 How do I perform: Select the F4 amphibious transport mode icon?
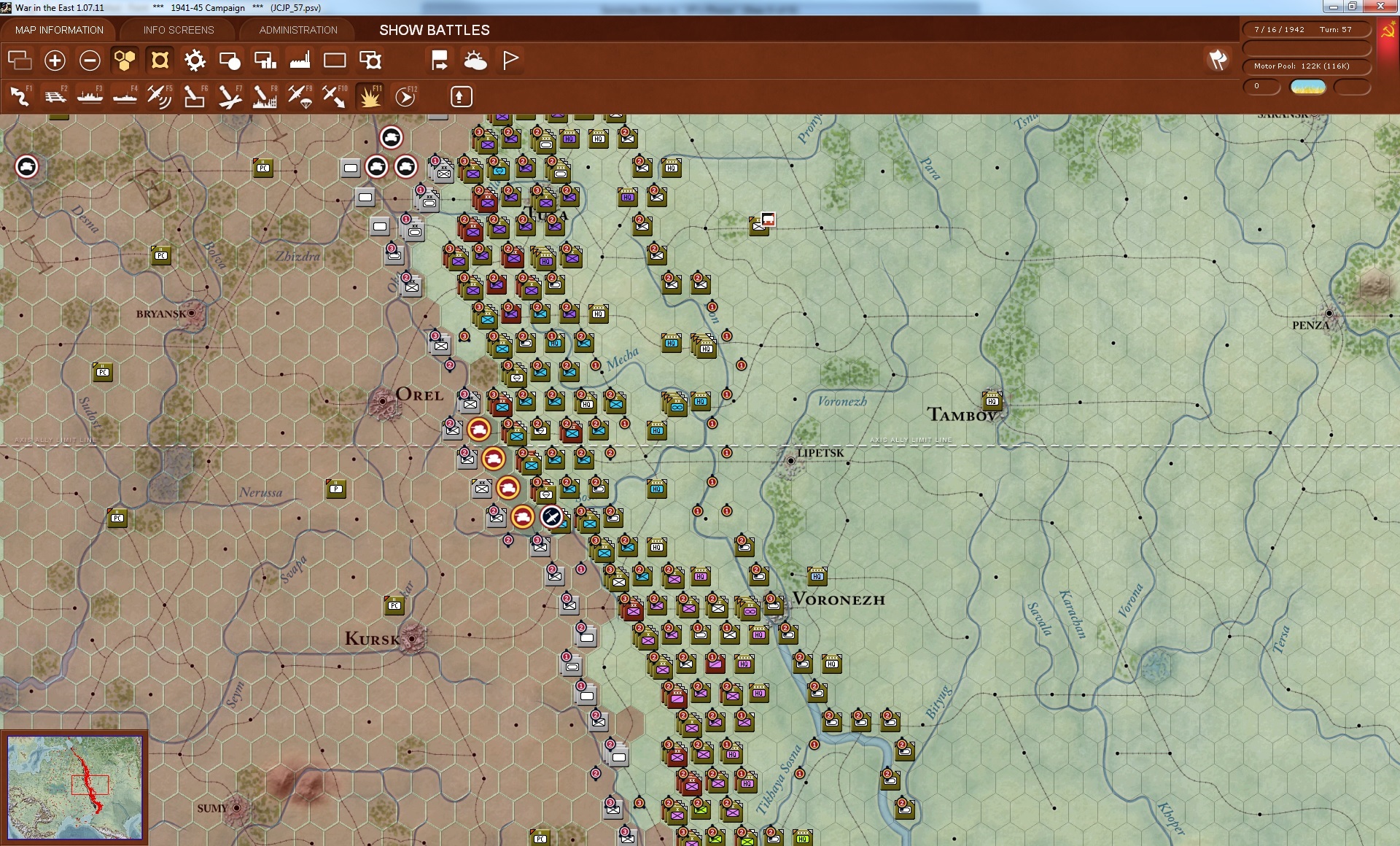(x=125, y=96)
